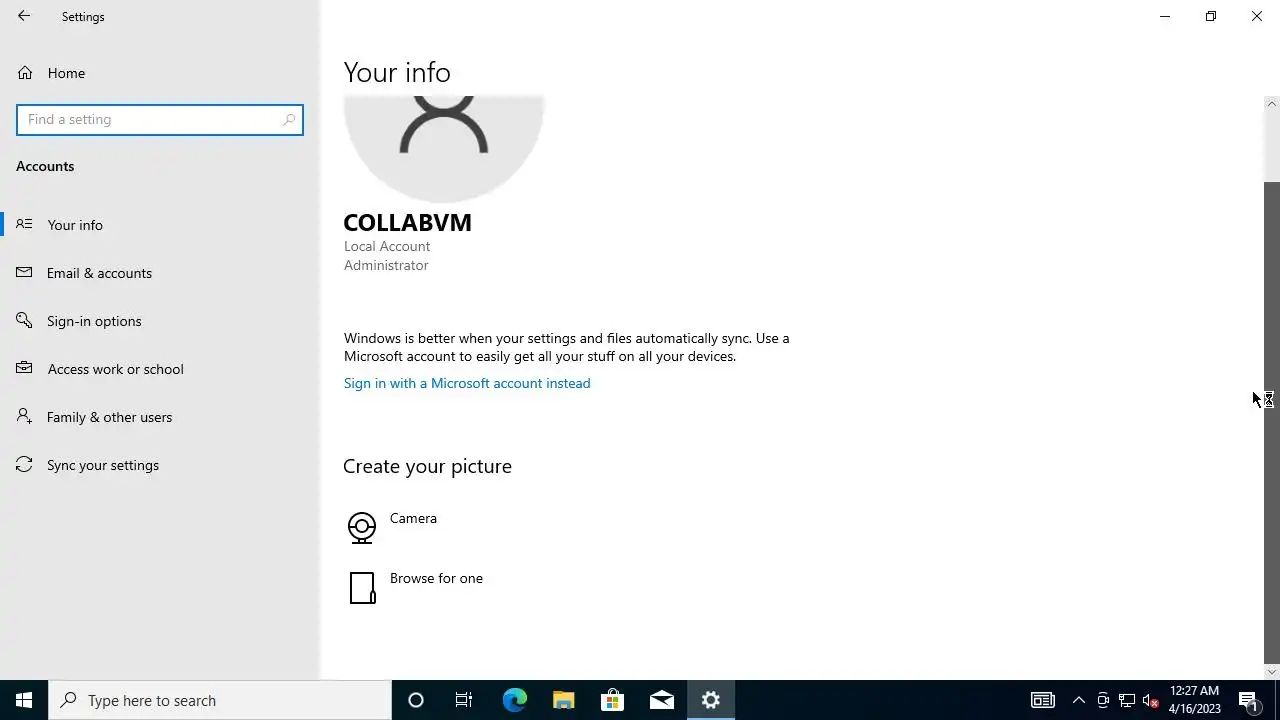Click the Home house icon
The width and height of the screenshot is (1280, 720).
tap(25, 72)
